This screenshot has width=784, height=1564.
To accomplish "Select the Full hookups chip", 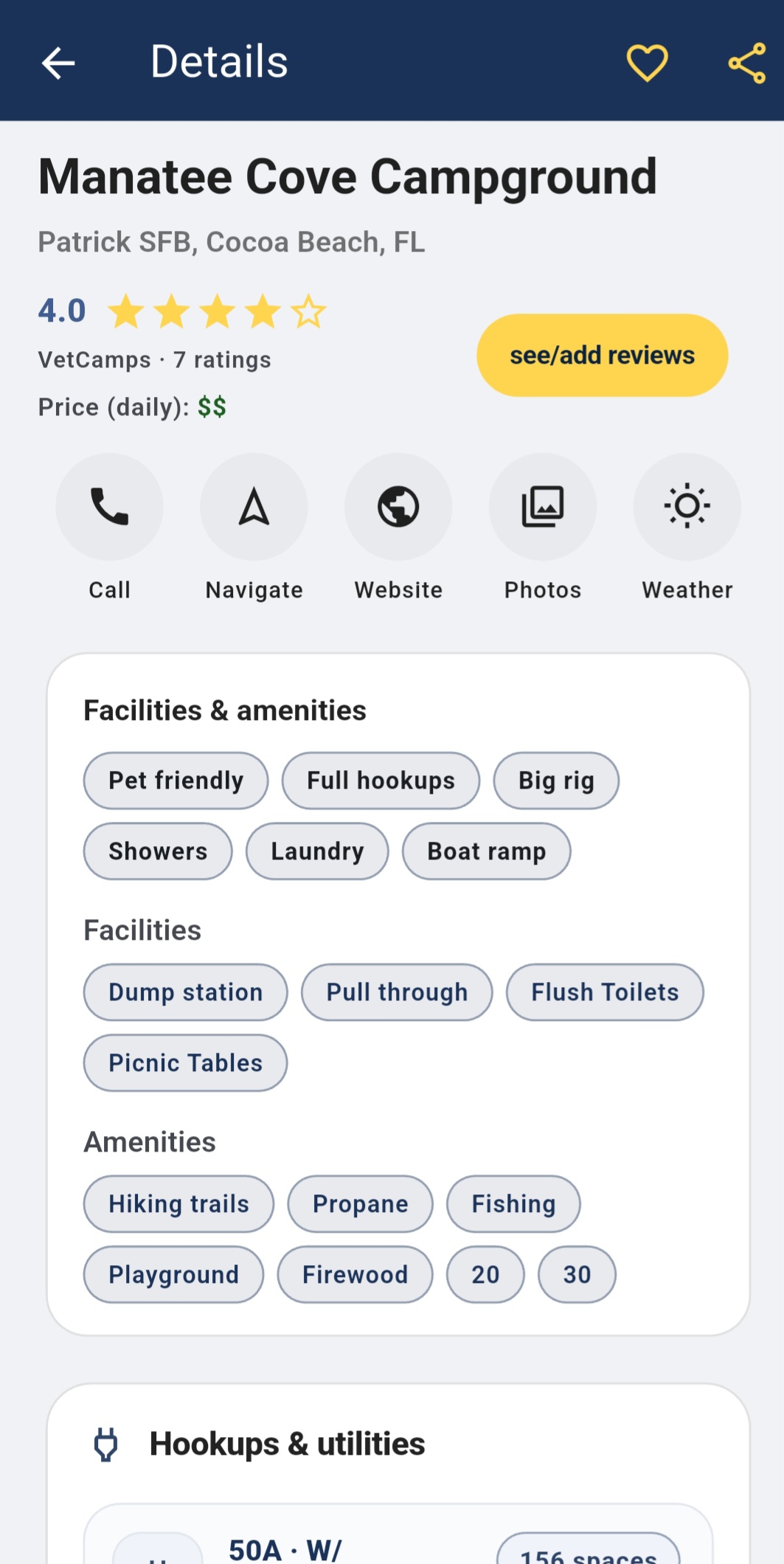I will [x=381, y=781].
